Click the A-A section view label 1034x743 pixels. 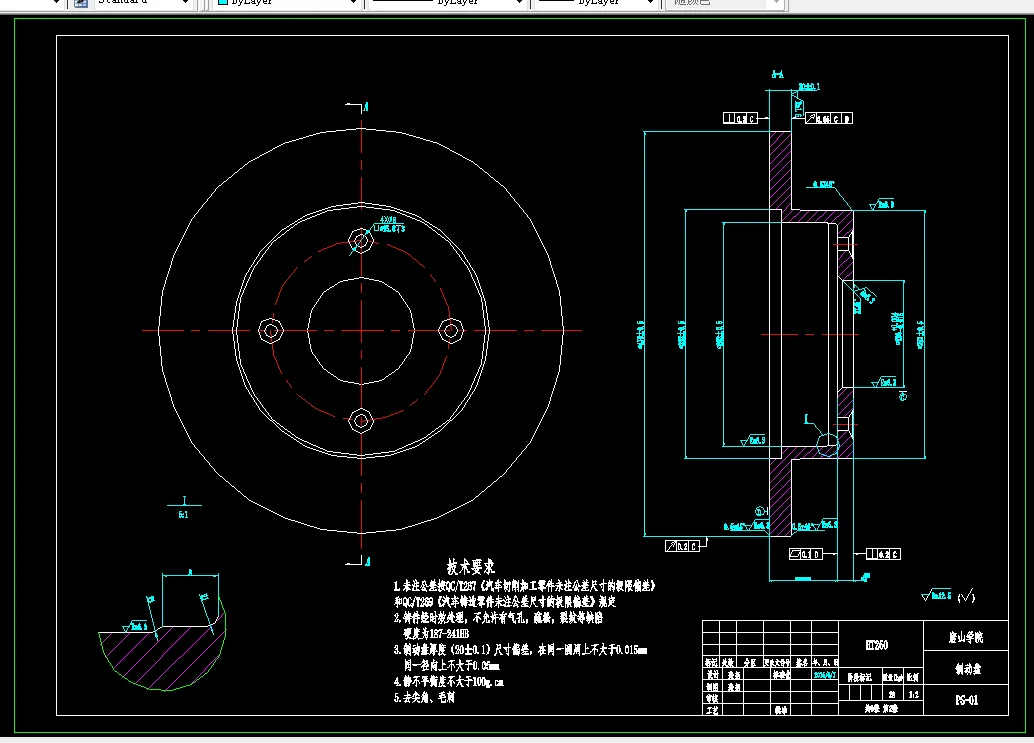coord(777,74)
